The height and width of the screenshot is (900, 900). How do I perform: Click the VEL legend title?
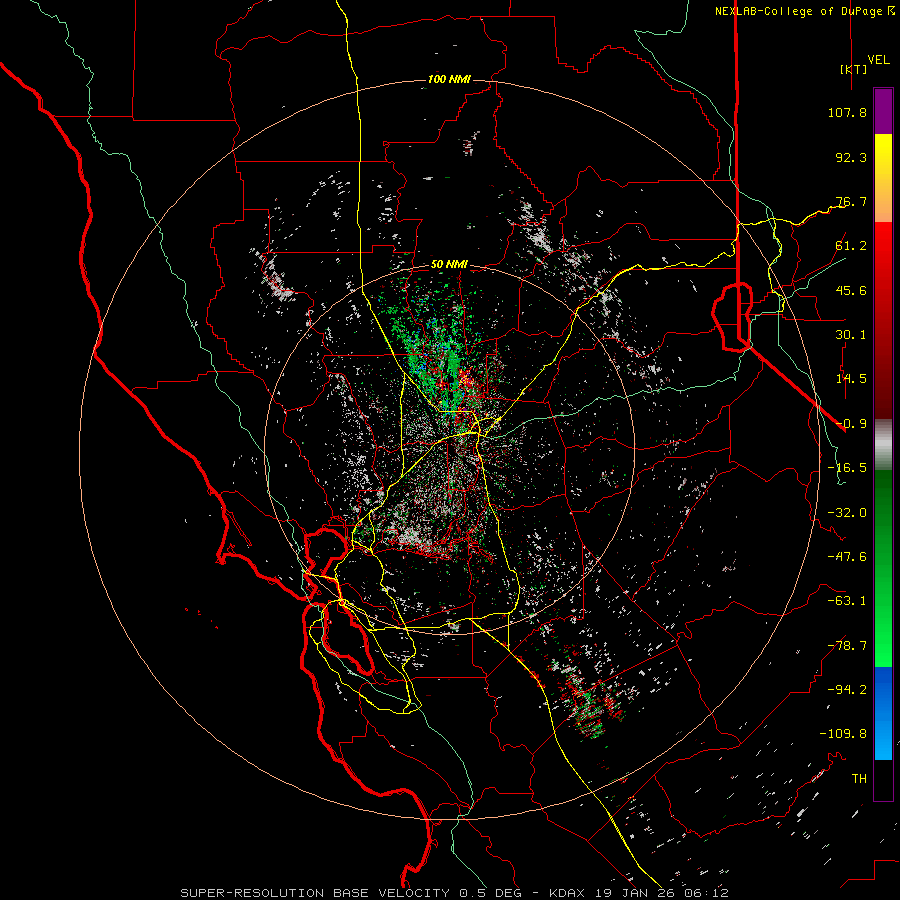coord(878,59)
